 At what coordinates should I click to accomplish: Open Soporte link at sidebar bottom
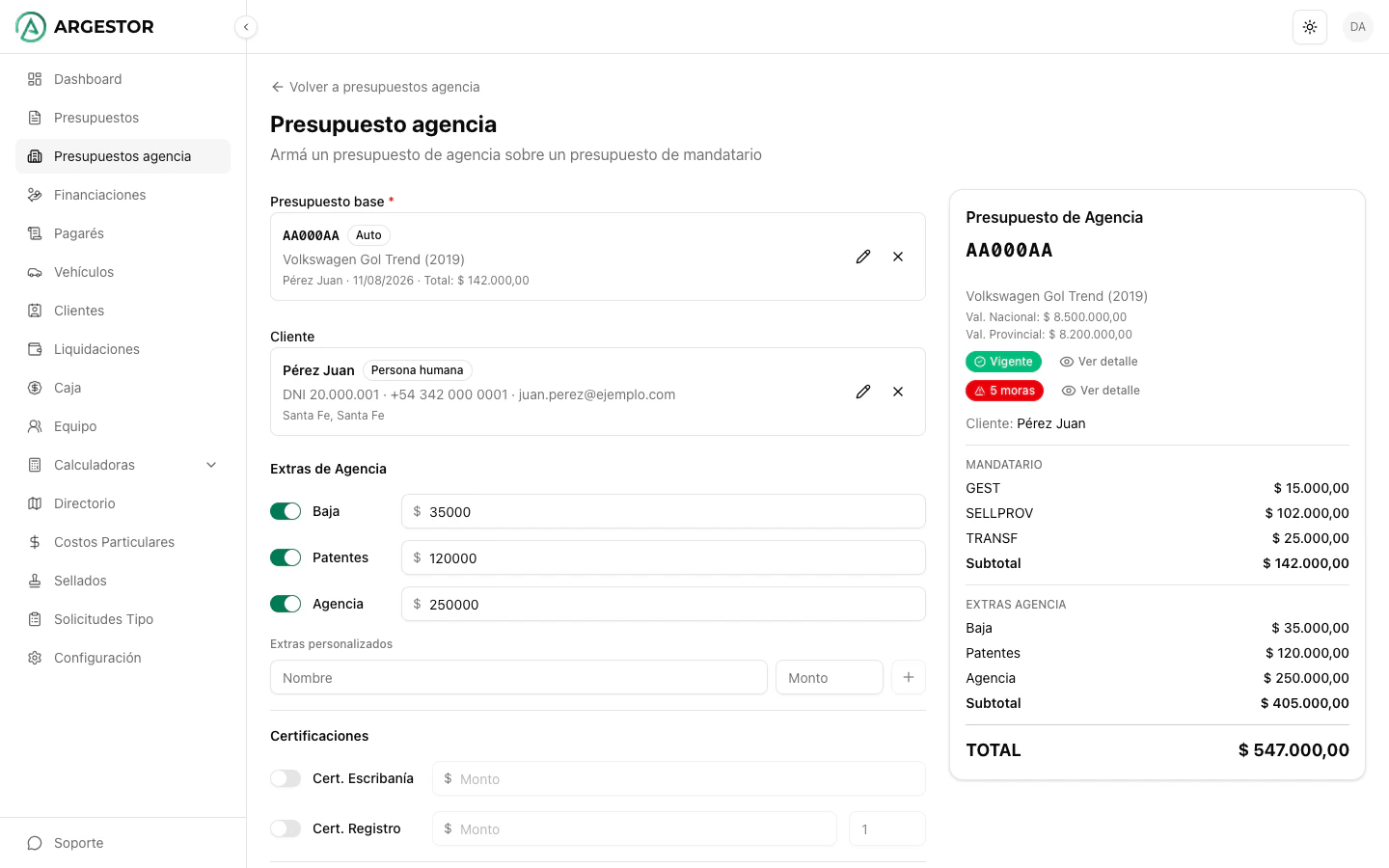123,843
